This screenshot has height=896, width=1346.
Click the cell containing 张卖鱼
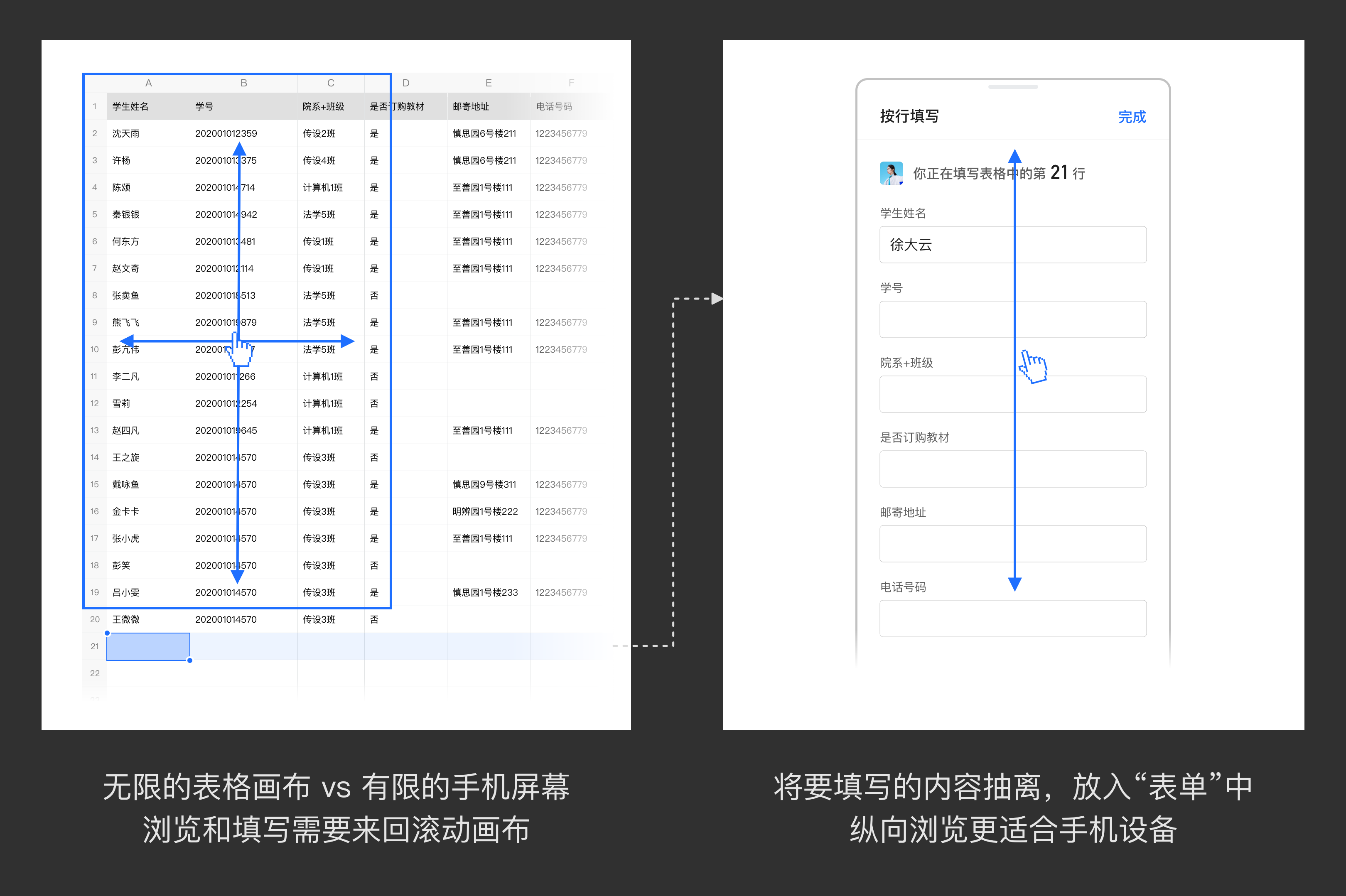149,295
